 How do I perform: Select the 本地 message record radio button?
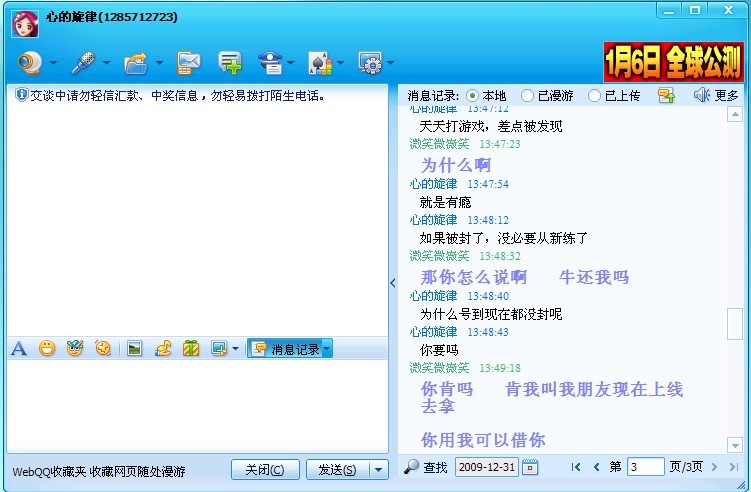[473, 96]
